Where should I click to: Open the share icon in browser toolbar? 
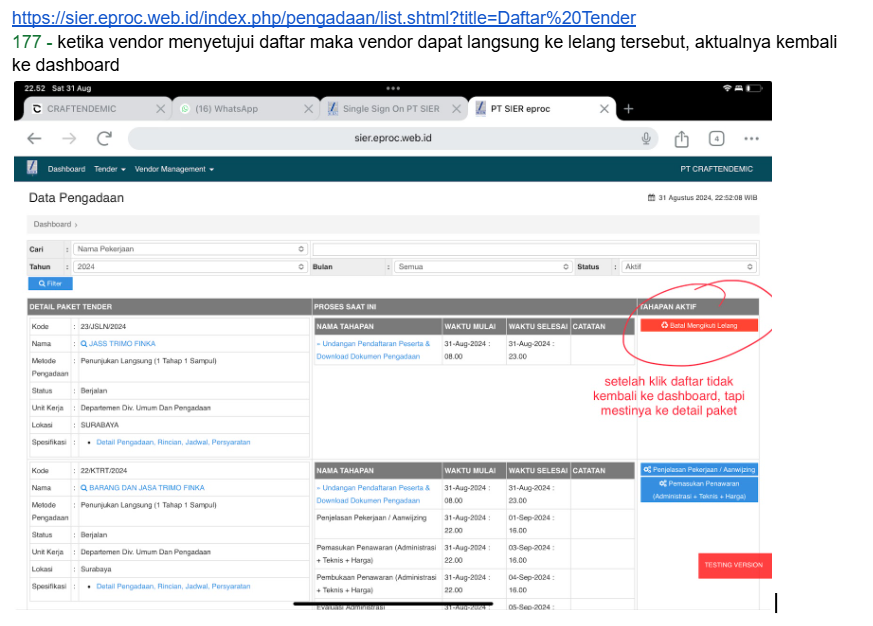pyautogui.click(x=682, y=139)
